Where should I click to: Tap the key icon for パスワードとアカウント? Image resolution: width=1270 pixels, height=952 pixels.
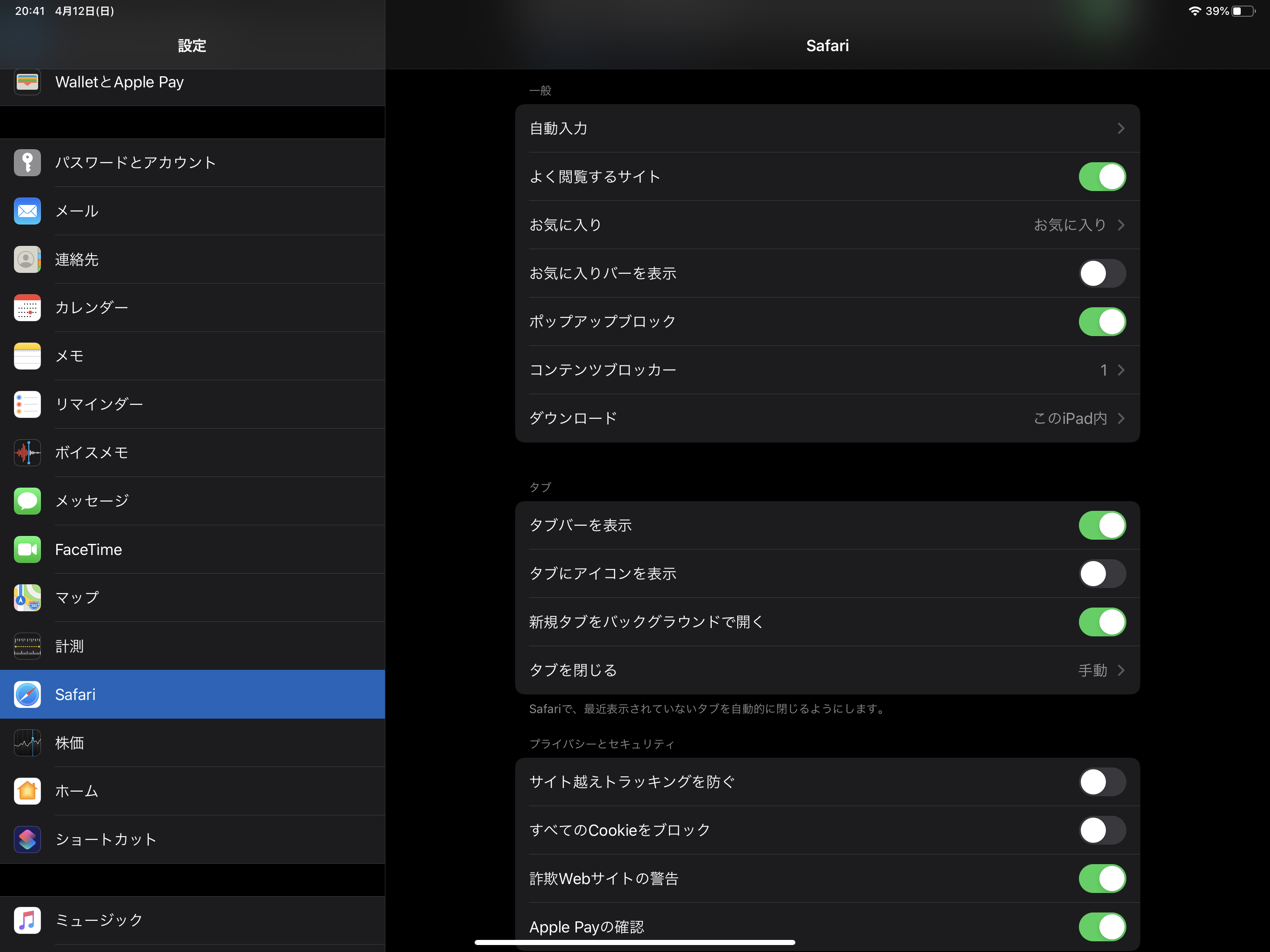click(27, 163)
